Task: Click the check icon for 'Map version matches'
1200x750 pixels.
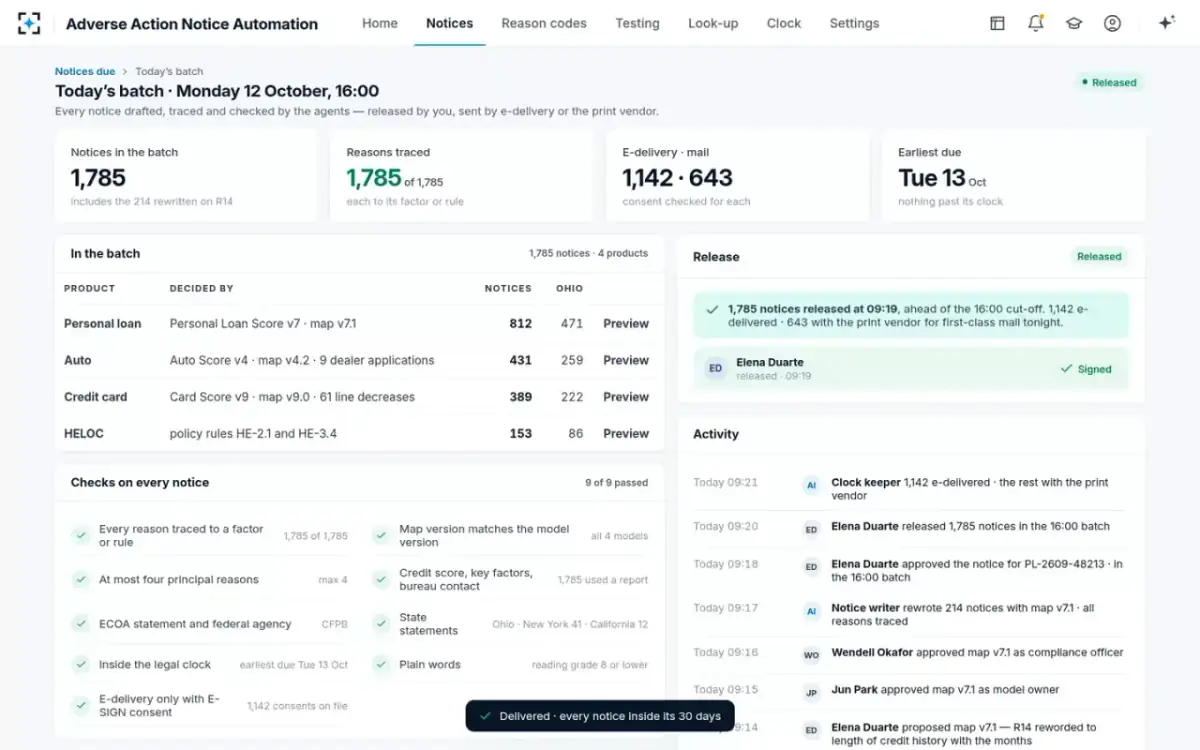Action: (x=381, y=536)
